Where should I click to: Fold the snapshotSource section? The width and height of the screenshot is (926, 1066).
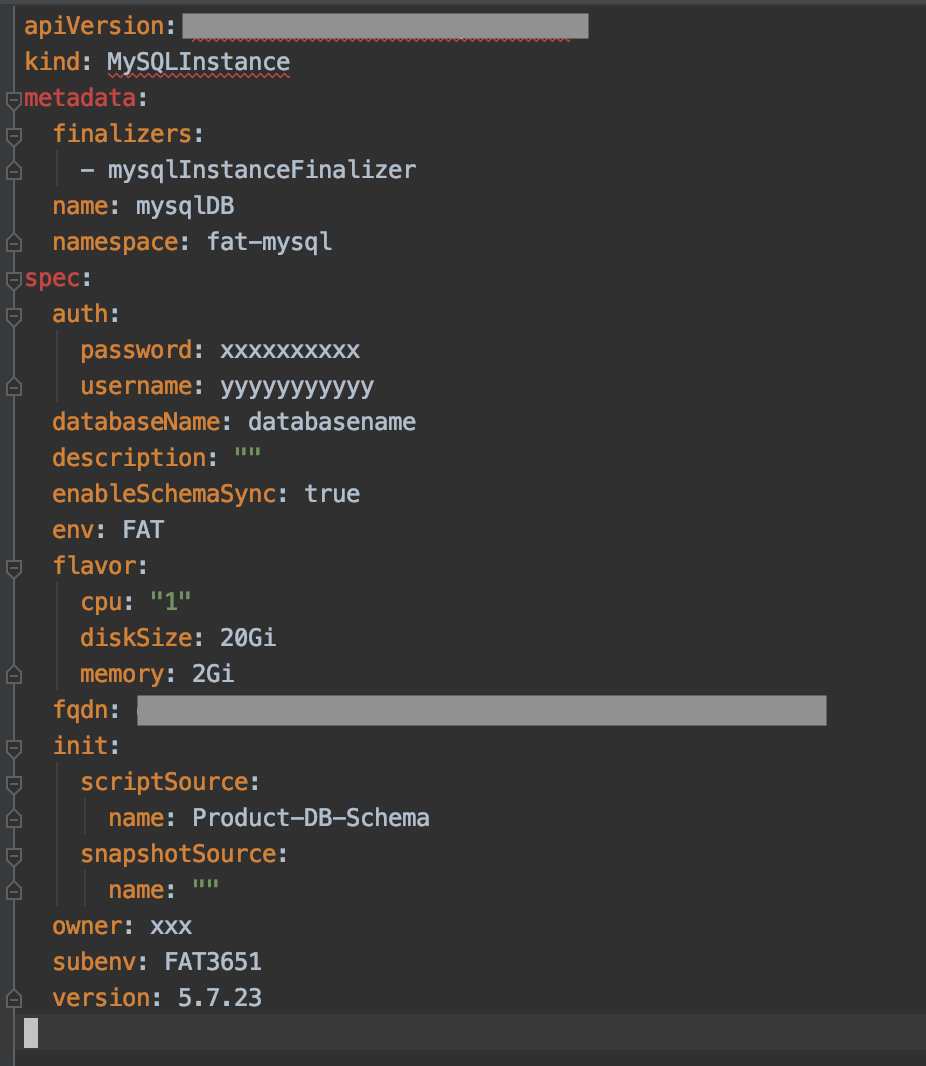[x=13, y=855]
